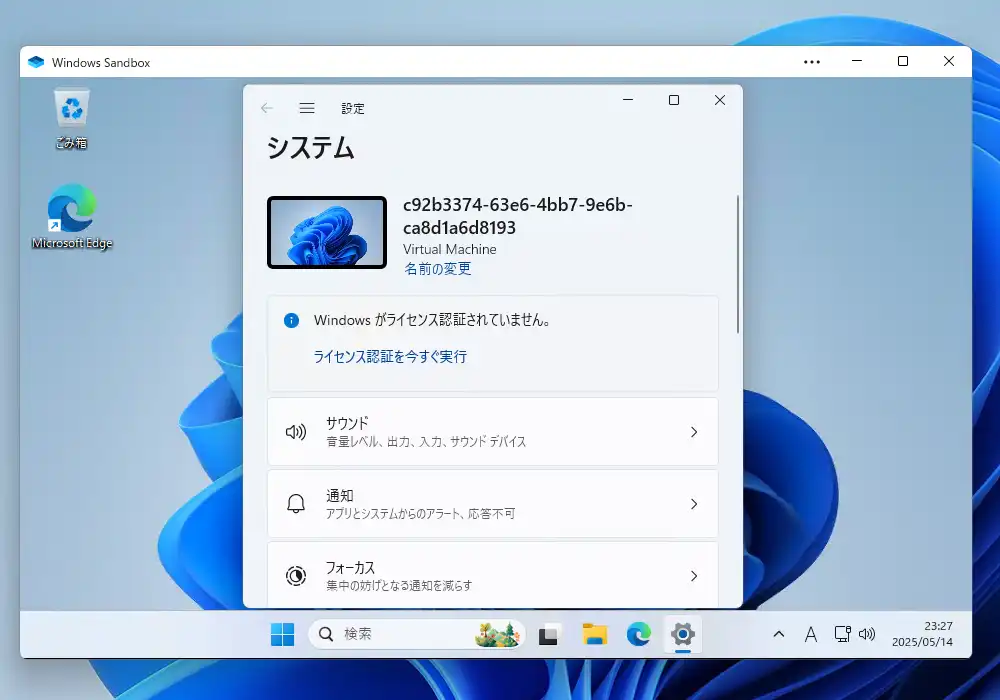Launch Microsoft Edge from the desktop shortcut
Screen dimensions: 1000x700
72,217
